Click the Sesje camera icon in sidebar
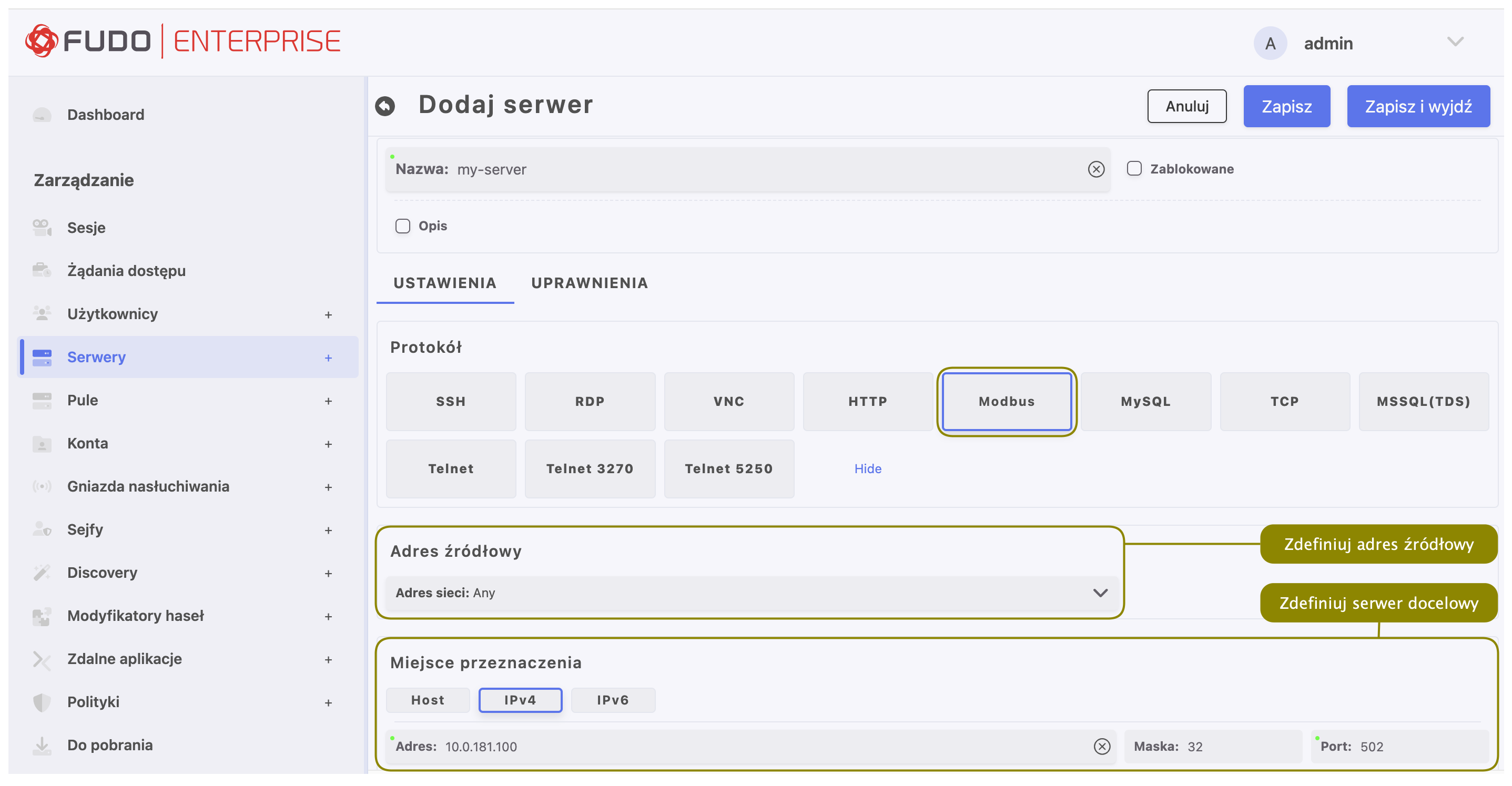The height and width of the screenshot is (786, 1512). pos(42,228)
